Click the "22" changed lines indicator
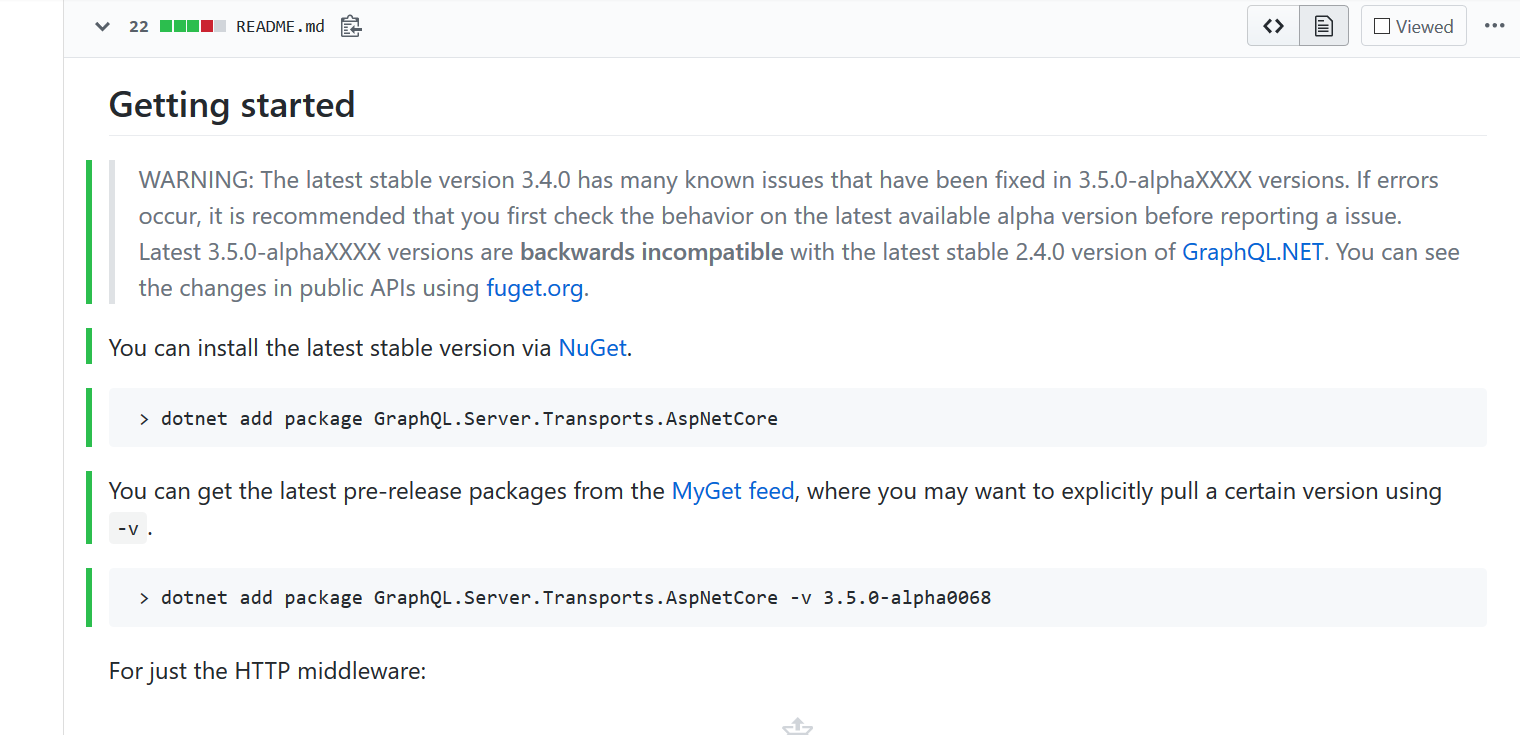Image resolution: width=1520 pixels, height=735 pixels. point(138,26)
